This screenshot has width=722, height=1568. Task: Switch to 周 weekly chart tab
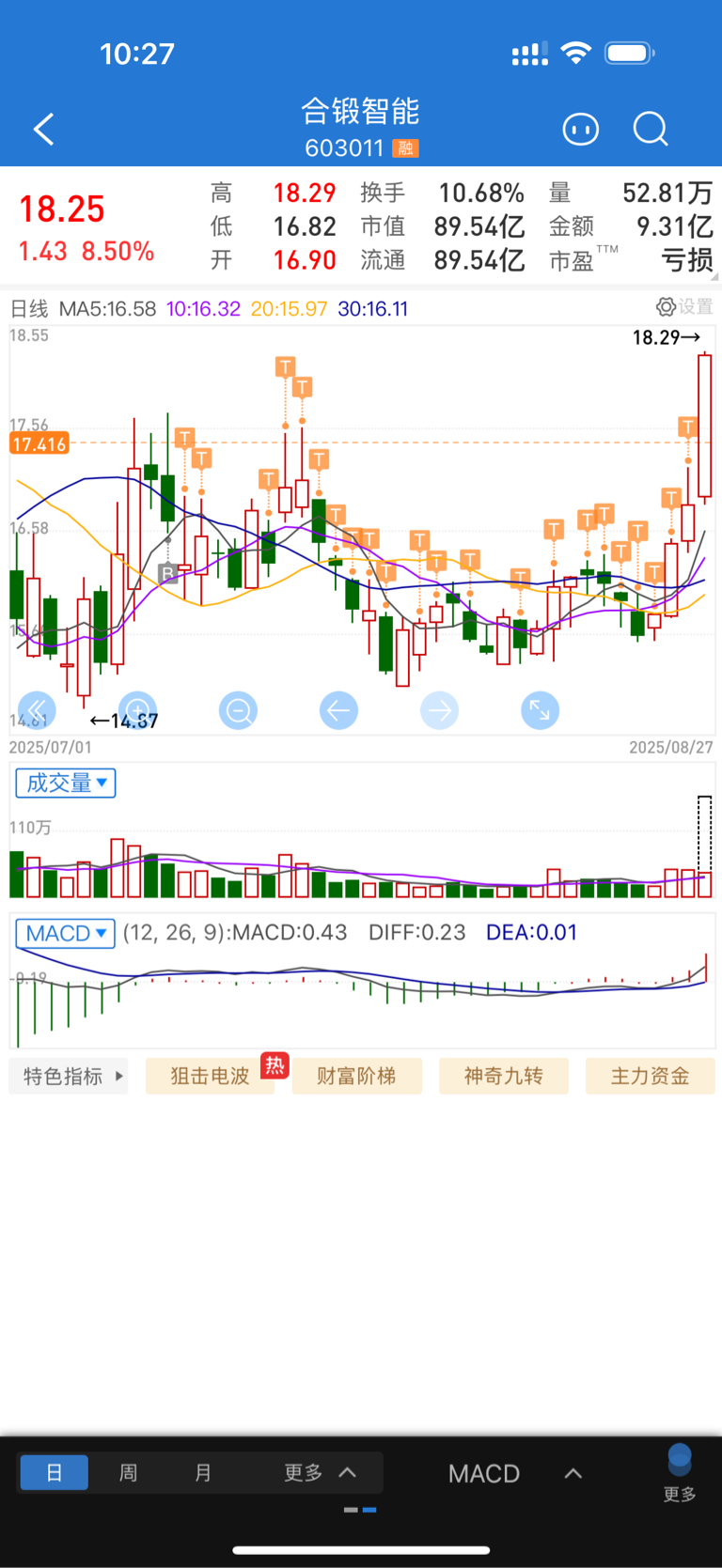point(129,1472)
